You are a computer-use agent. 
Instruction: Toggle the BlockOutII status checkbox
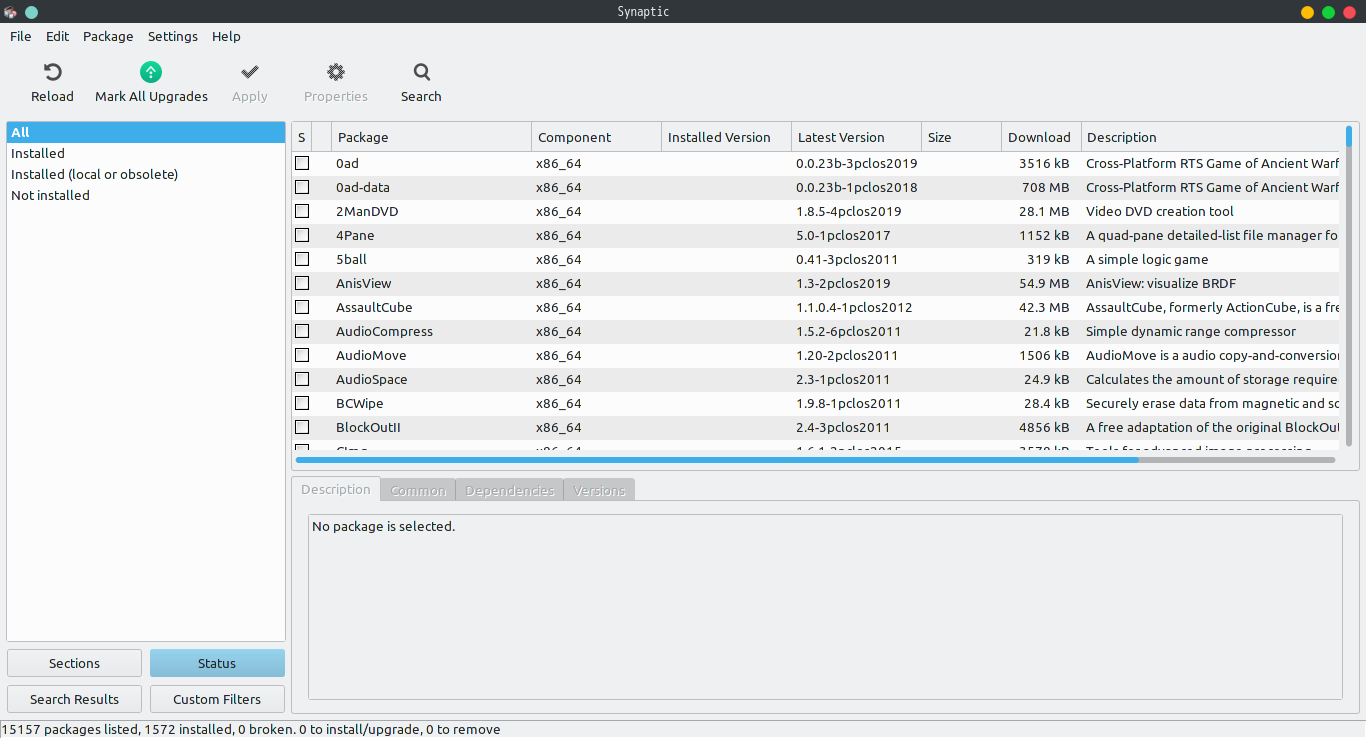point(302,427)
